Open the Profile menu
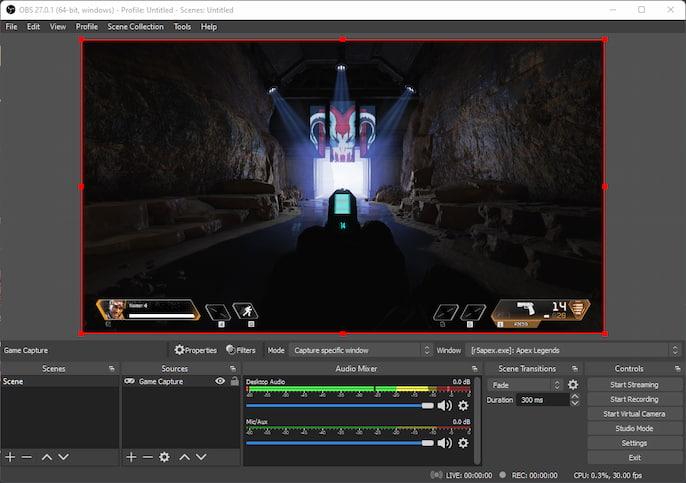Screen dimensions: 686x483 click(87, 27)
